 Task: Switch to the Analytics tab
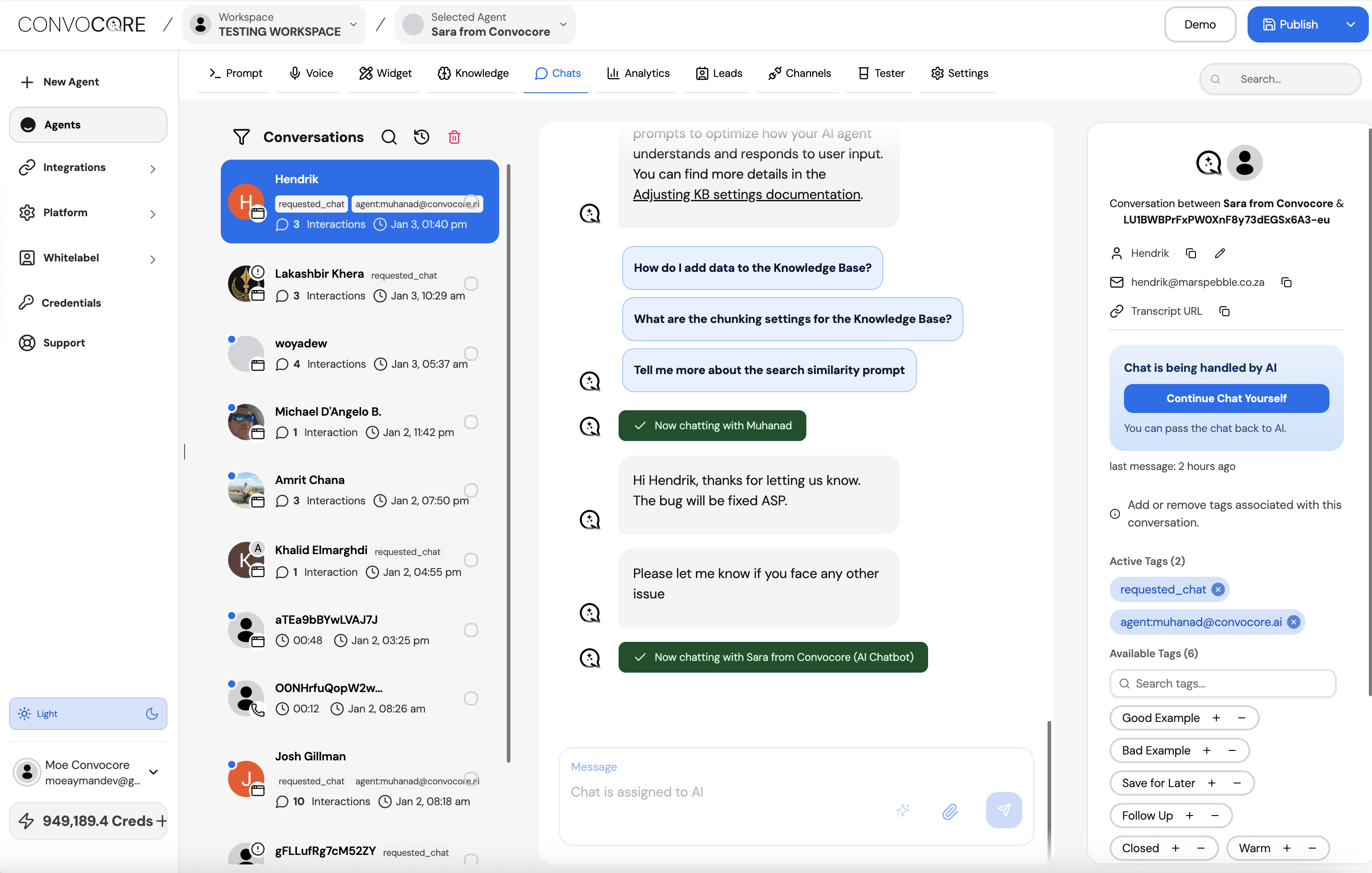(x=638, y=73)
